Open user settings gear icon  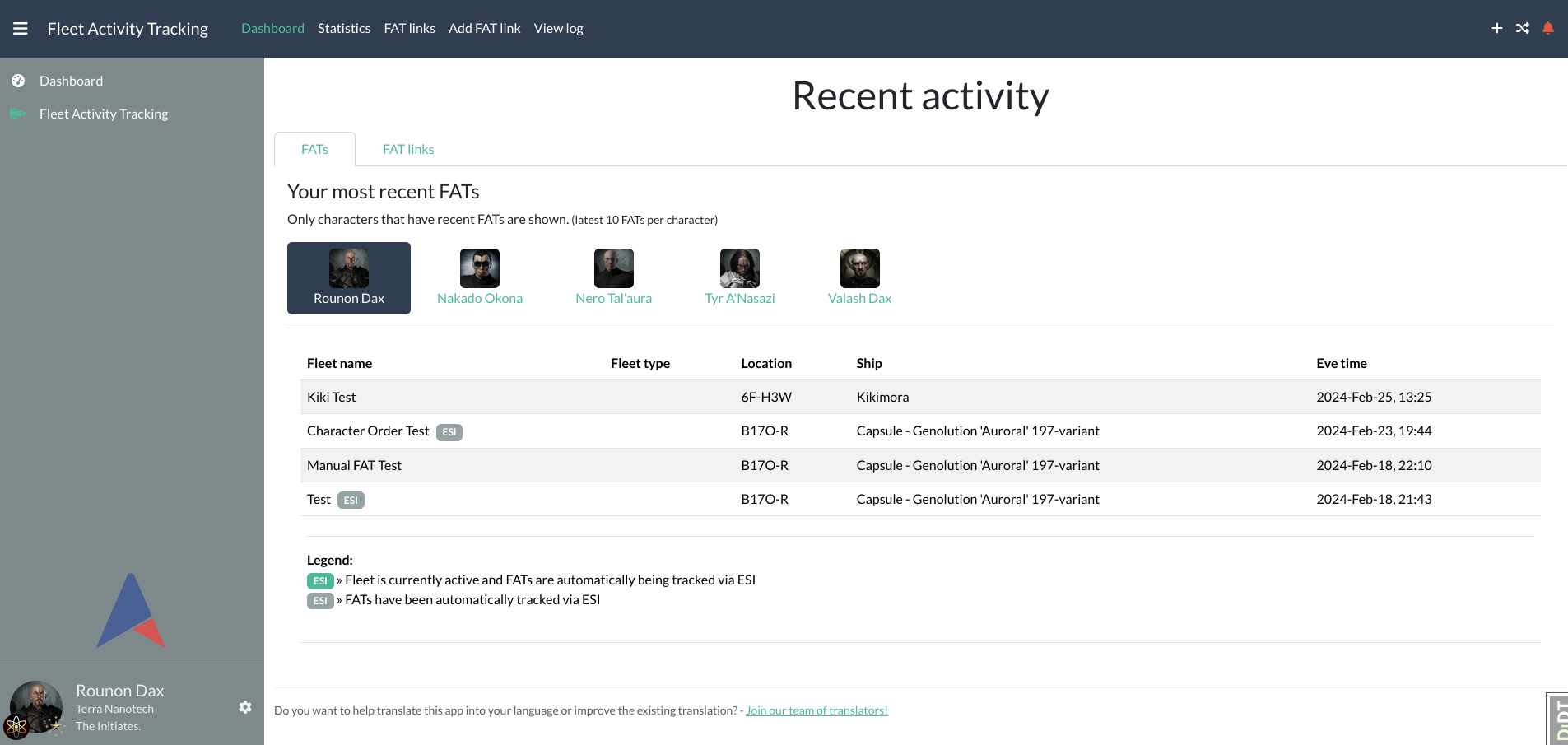pyautogui.click(x=245, y=707)
